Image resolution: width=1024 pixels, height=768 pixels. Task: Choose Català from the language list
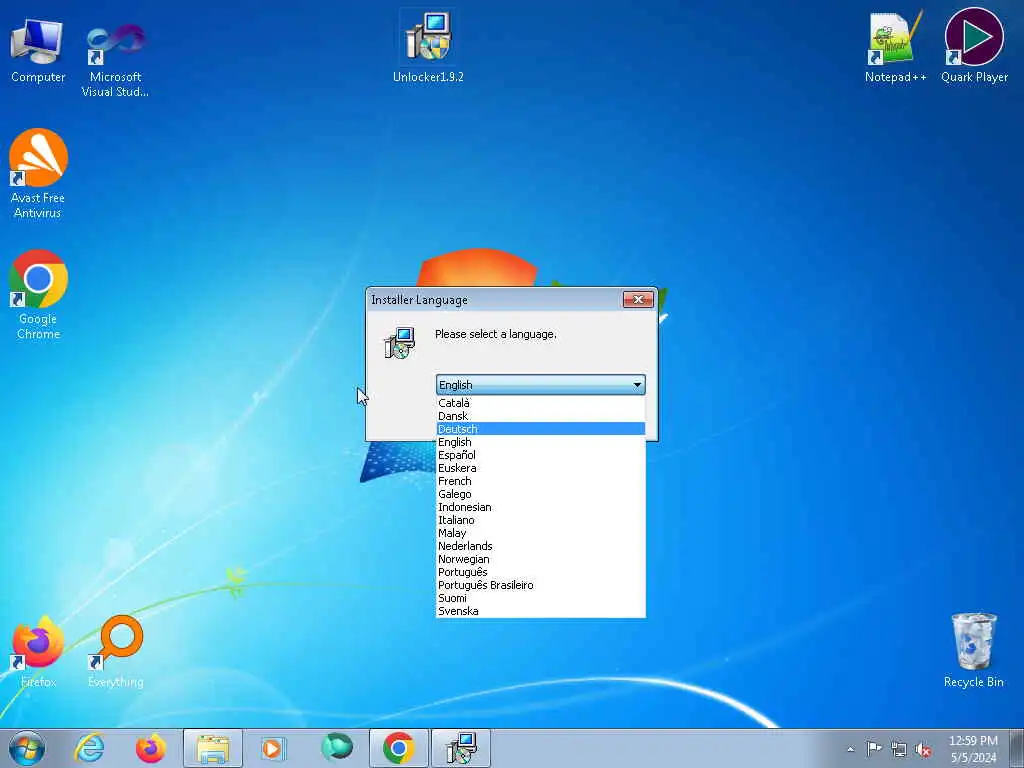541,403
